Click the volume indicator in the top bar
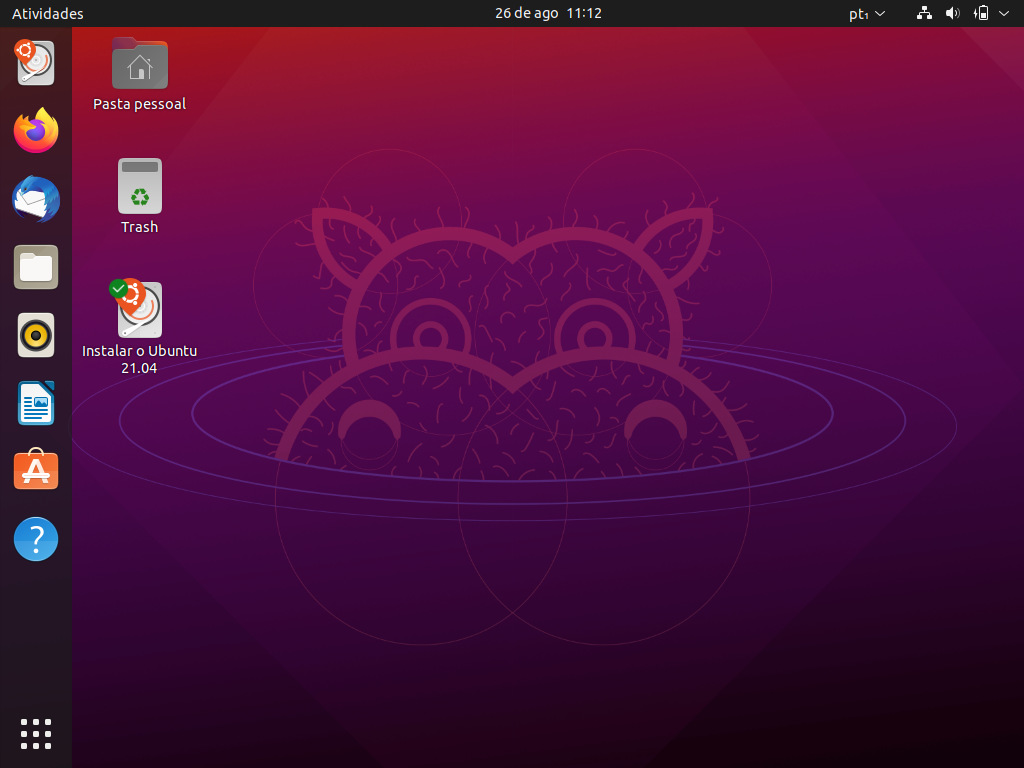The width and height of the screenshot is (1024, 768). point(952,13)
